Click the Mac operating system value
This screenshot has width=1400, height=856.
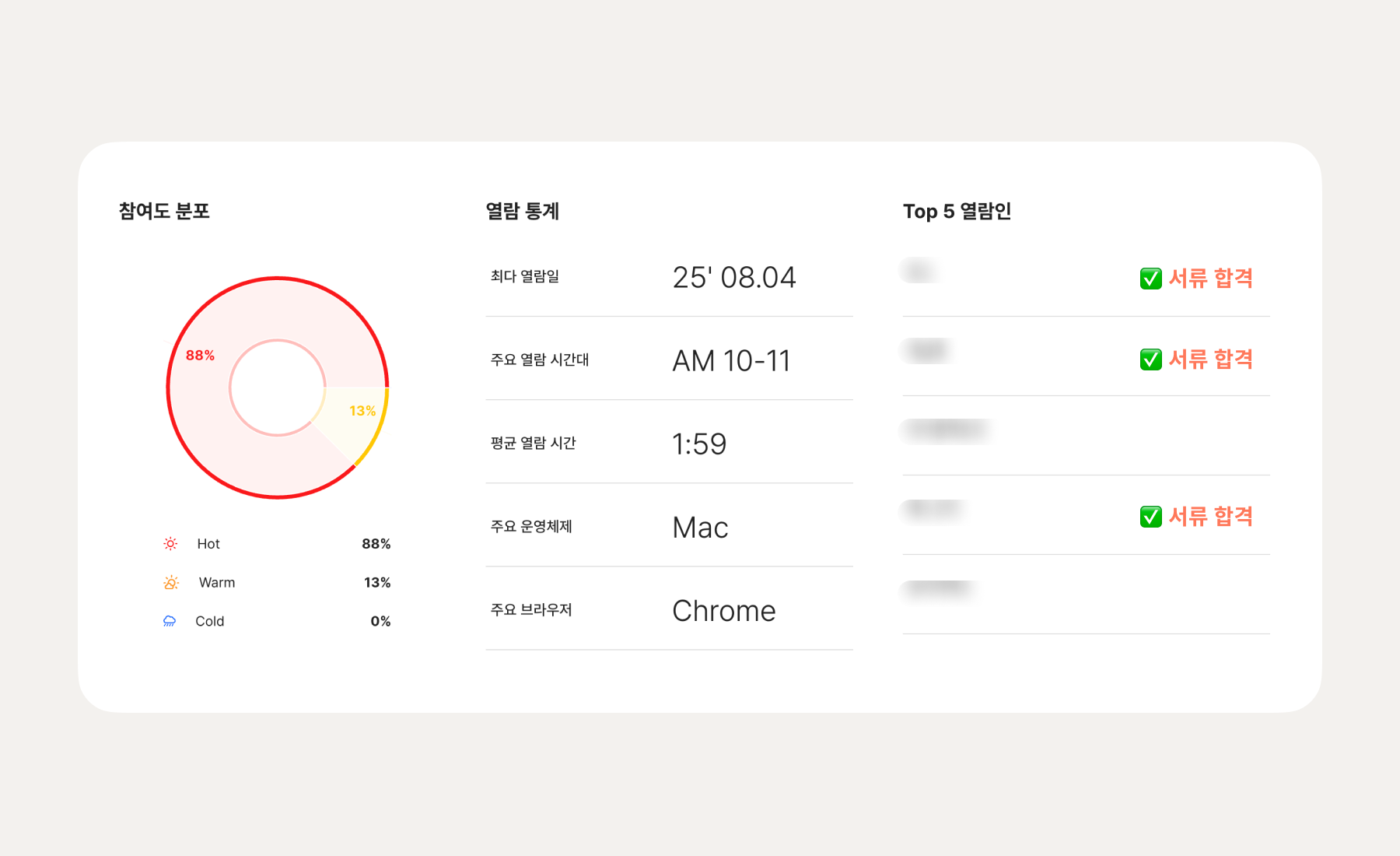coord(700,528)
